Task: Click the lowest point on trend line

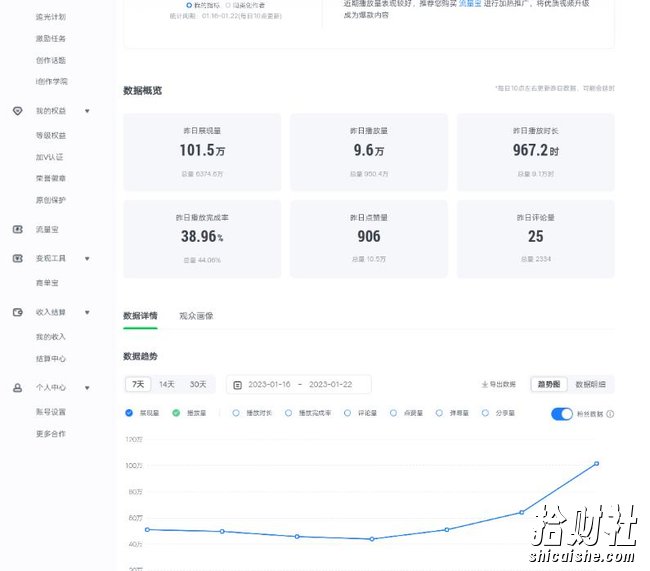Action: point(372,539)
